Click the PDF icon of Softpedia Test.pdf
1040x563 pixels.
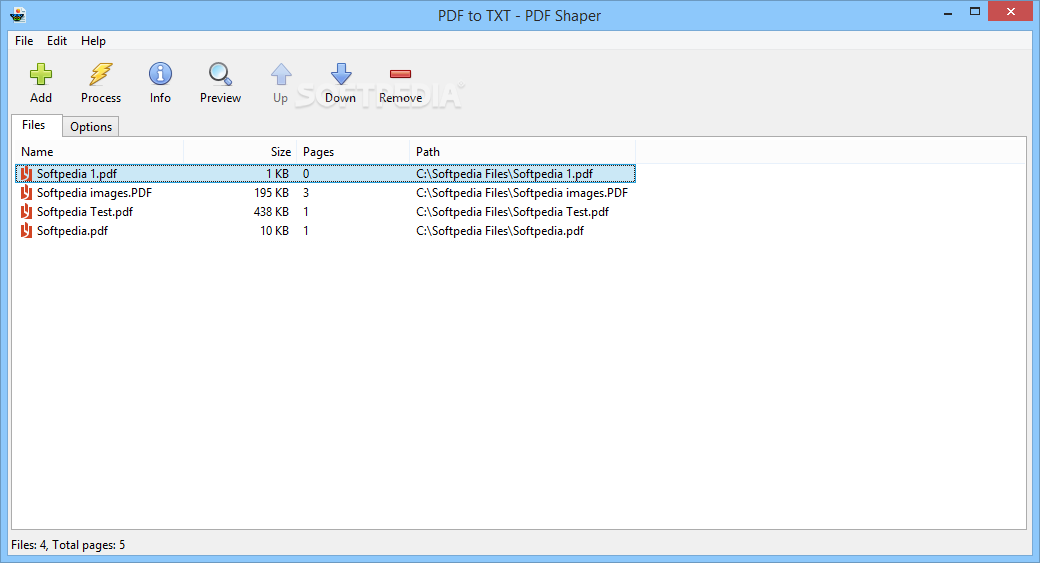[26, 212]
